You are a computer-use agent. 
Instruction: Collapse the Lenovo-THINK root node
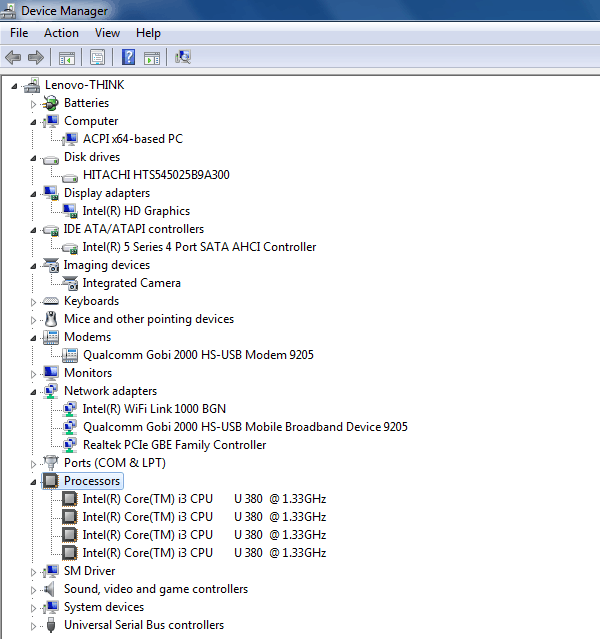point(14,86)
